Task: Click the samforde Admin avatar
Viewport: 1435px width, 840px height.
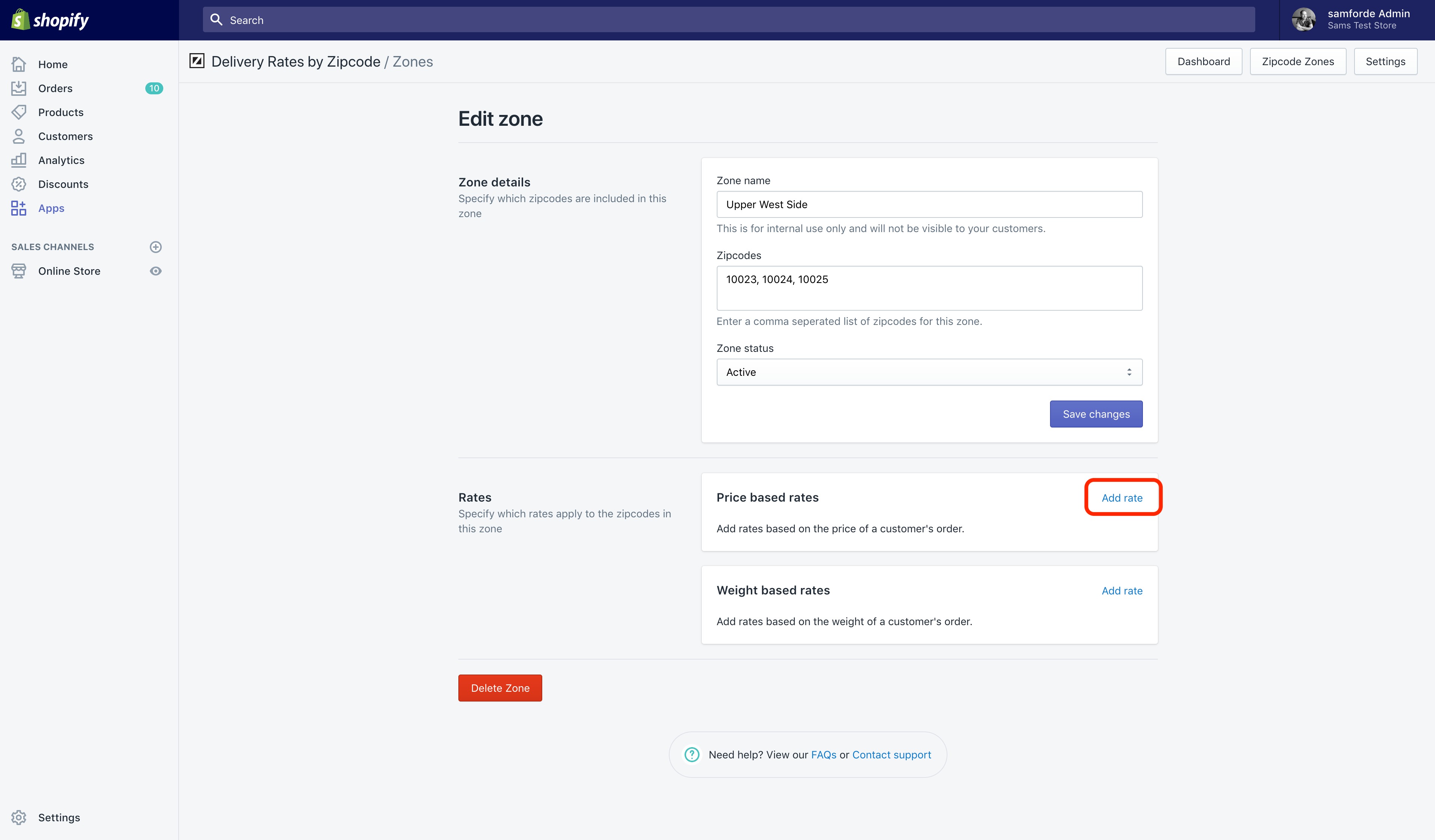Action: [x=1304, y=20]
